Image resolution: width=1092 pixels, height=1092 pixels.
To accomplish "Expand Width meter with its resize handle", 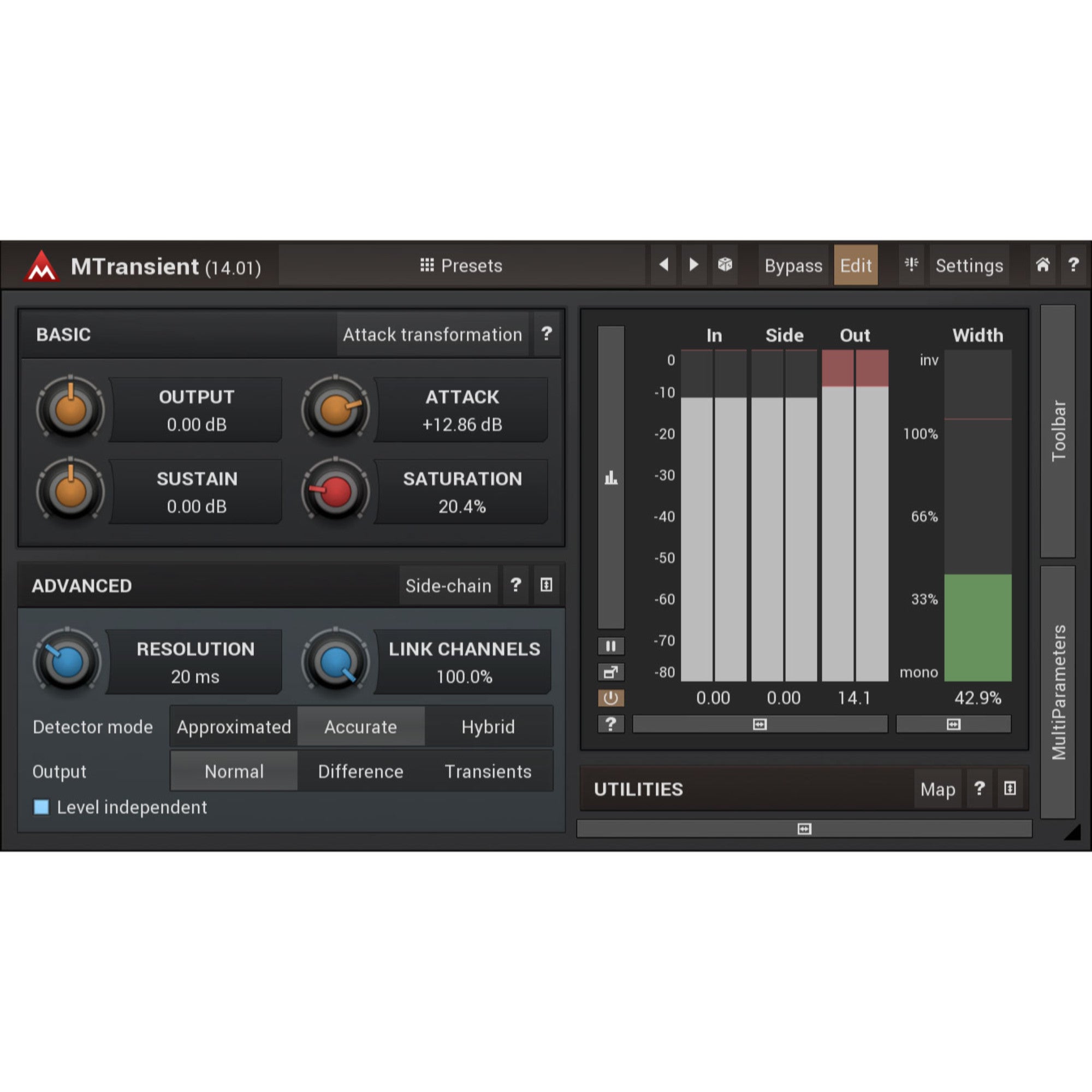I will coord(953,724).
